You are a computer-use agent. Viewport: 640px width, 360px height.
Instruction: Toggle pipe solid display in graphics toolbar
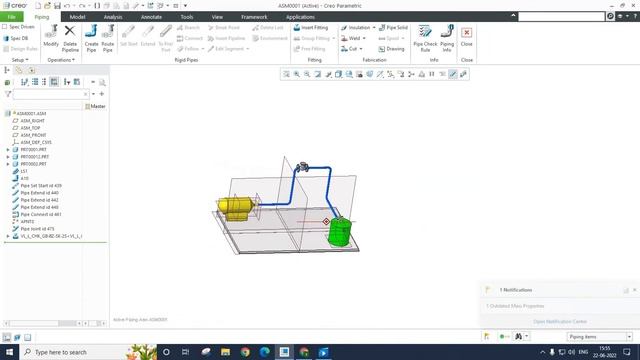tap(463, 74)
